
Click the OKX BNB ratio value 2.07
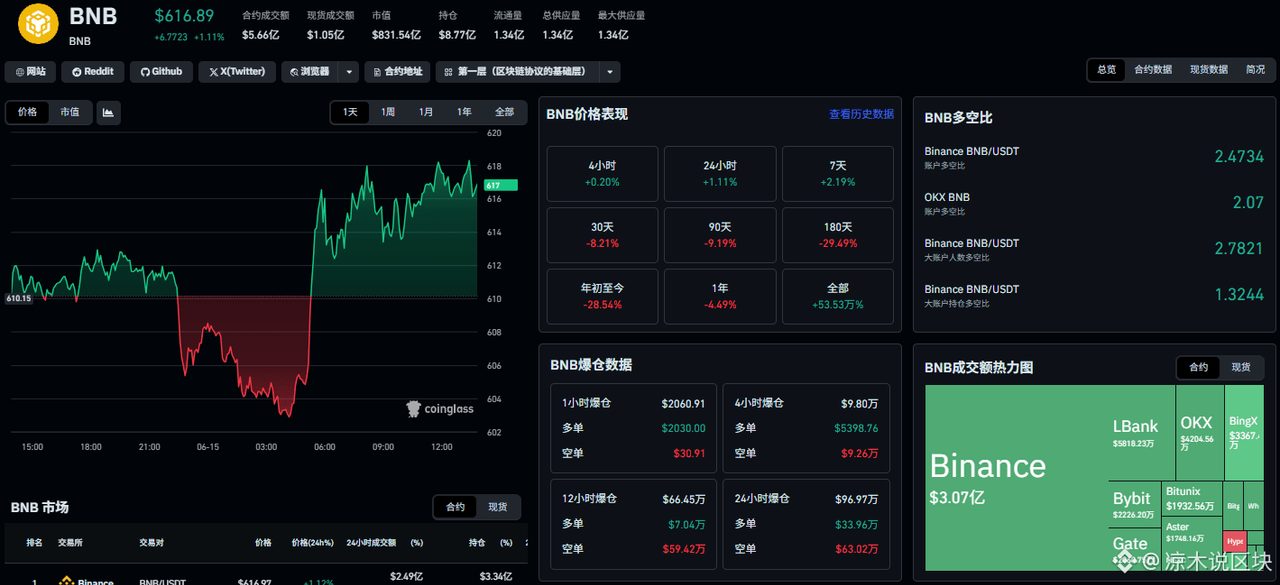click(1248, 203)
